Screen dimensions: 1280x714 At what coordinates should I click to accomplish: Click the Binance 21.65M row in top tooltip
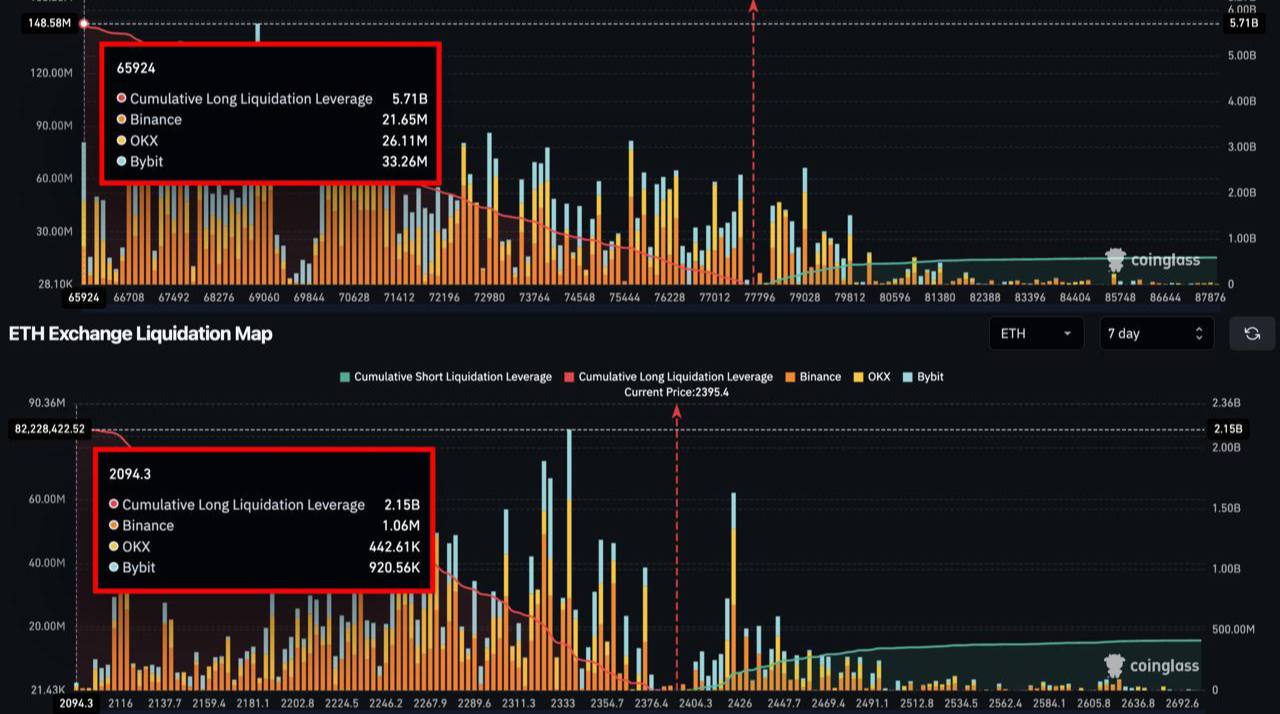pos(272,119)
